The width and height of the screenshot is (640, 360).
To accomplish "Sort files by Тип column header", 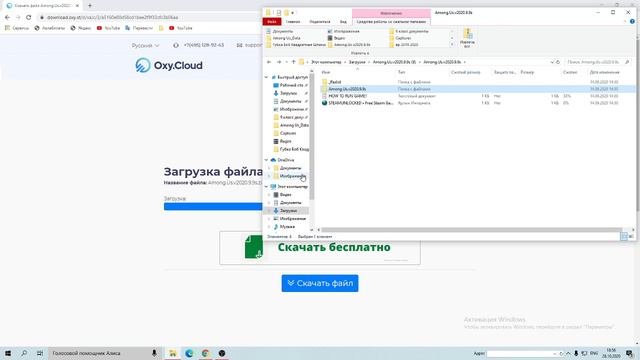I will click(x=402, y=72).
